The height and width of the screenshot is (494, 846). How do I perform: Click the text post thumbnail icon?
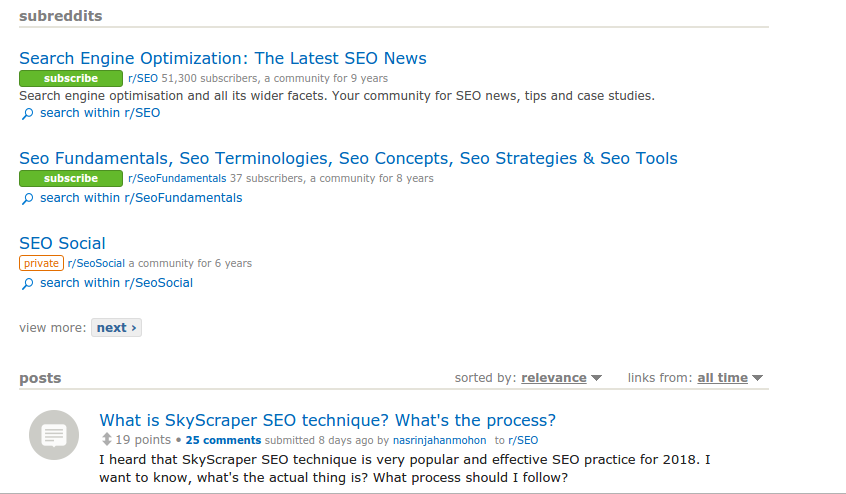[x=54, y=435]
